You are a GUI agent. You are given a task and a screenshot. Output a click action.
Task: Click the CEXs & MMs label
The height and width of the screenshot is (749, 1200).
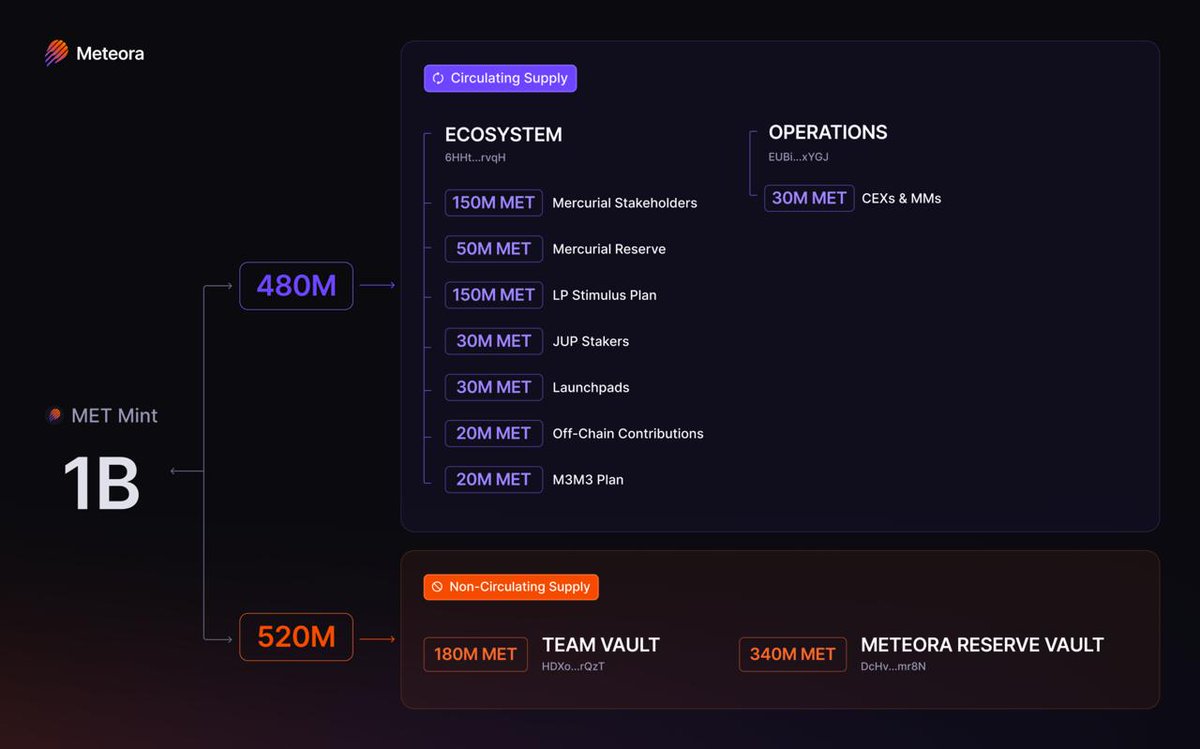tap(901, 198)
